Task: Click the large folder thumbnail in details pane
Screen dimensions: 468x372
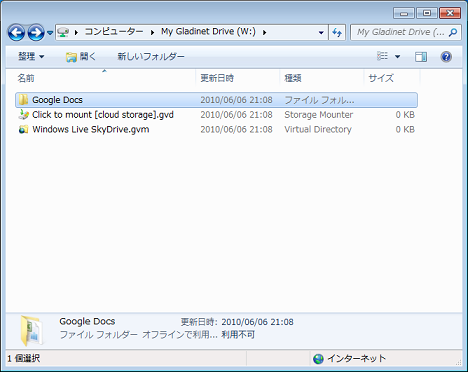Action: coord(32,330)
